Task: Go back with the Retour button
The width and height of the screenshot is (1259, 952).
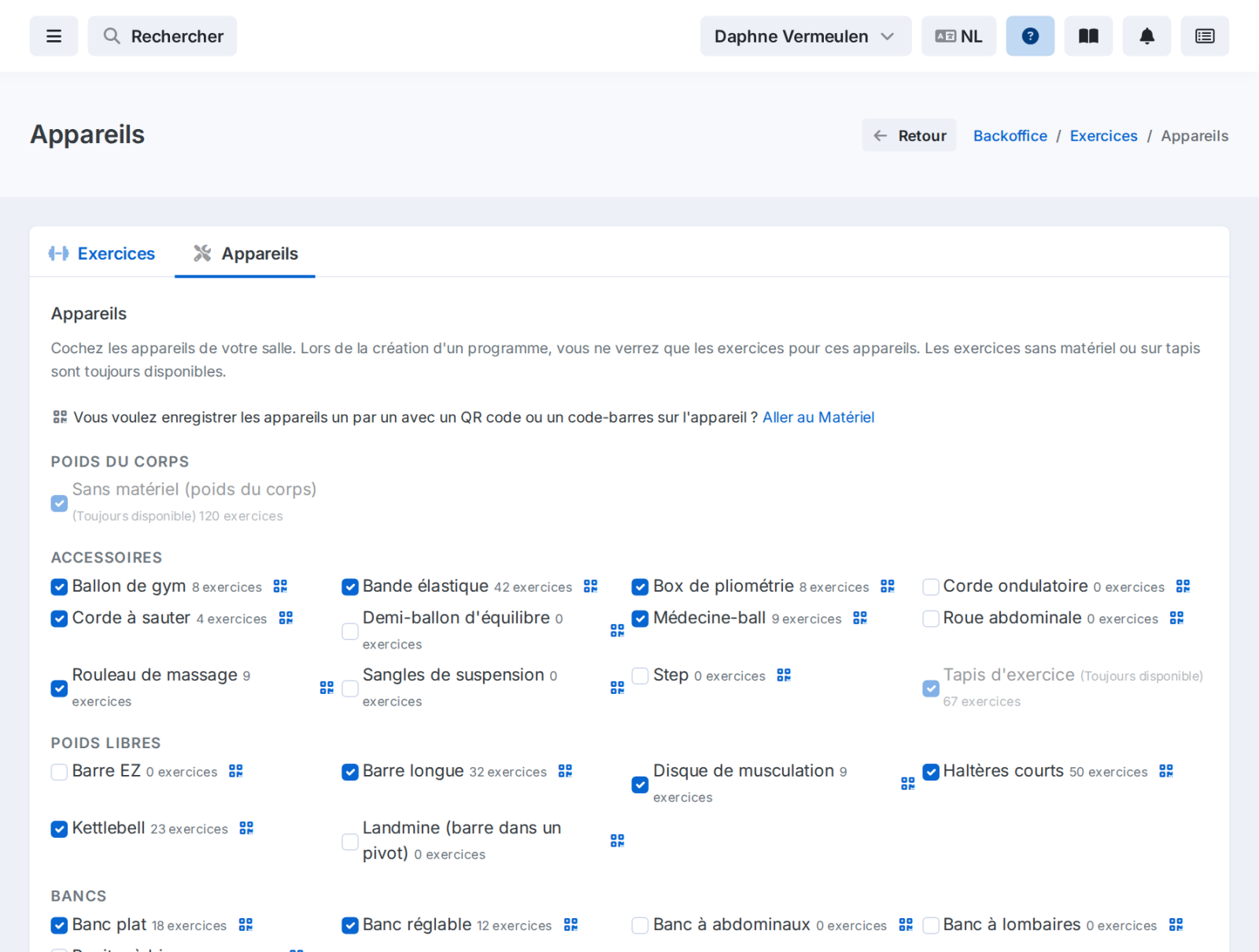Action: click(x=910, y=135)
